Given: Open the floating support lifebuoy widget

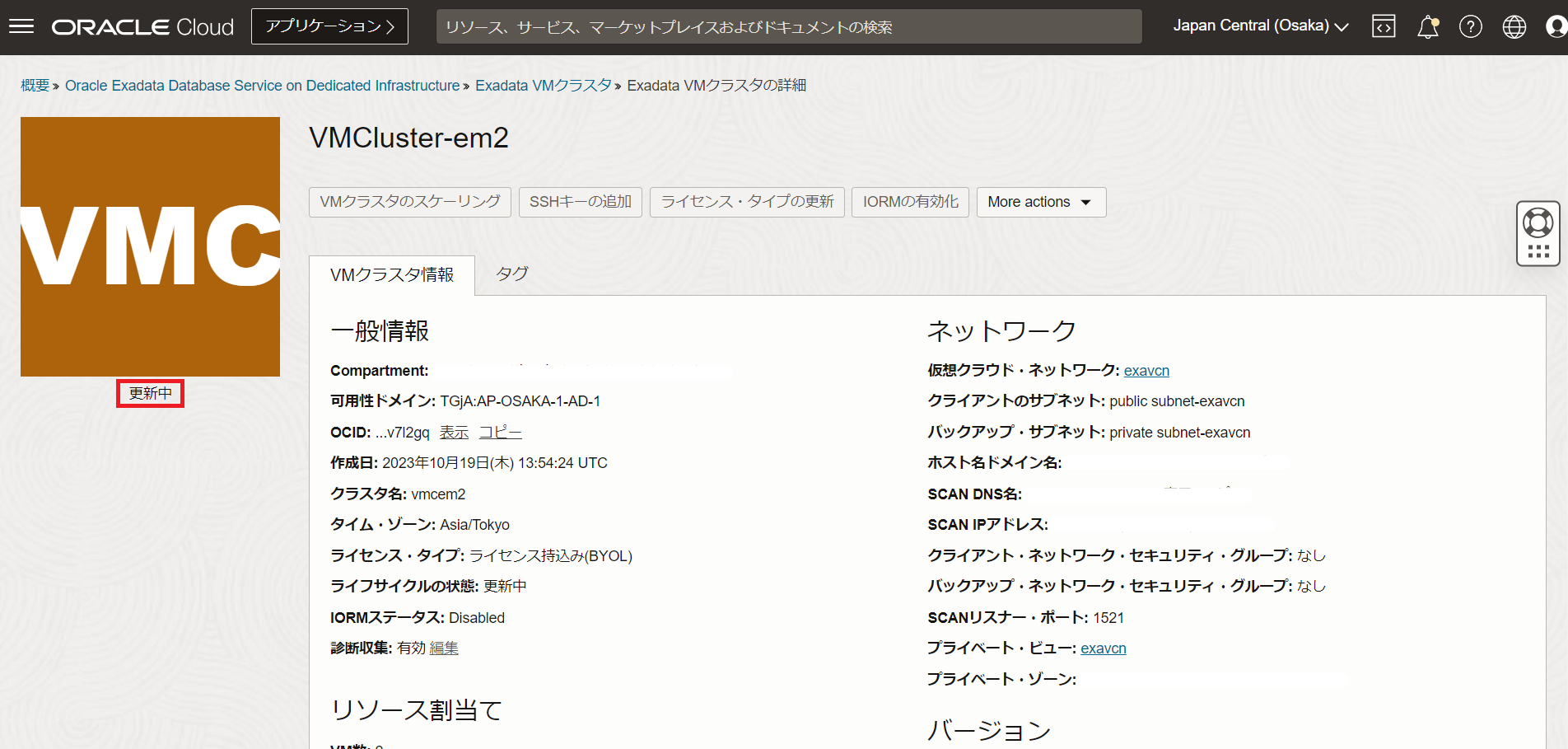Looking at the screenshot, I should [x=1538, y=223].
